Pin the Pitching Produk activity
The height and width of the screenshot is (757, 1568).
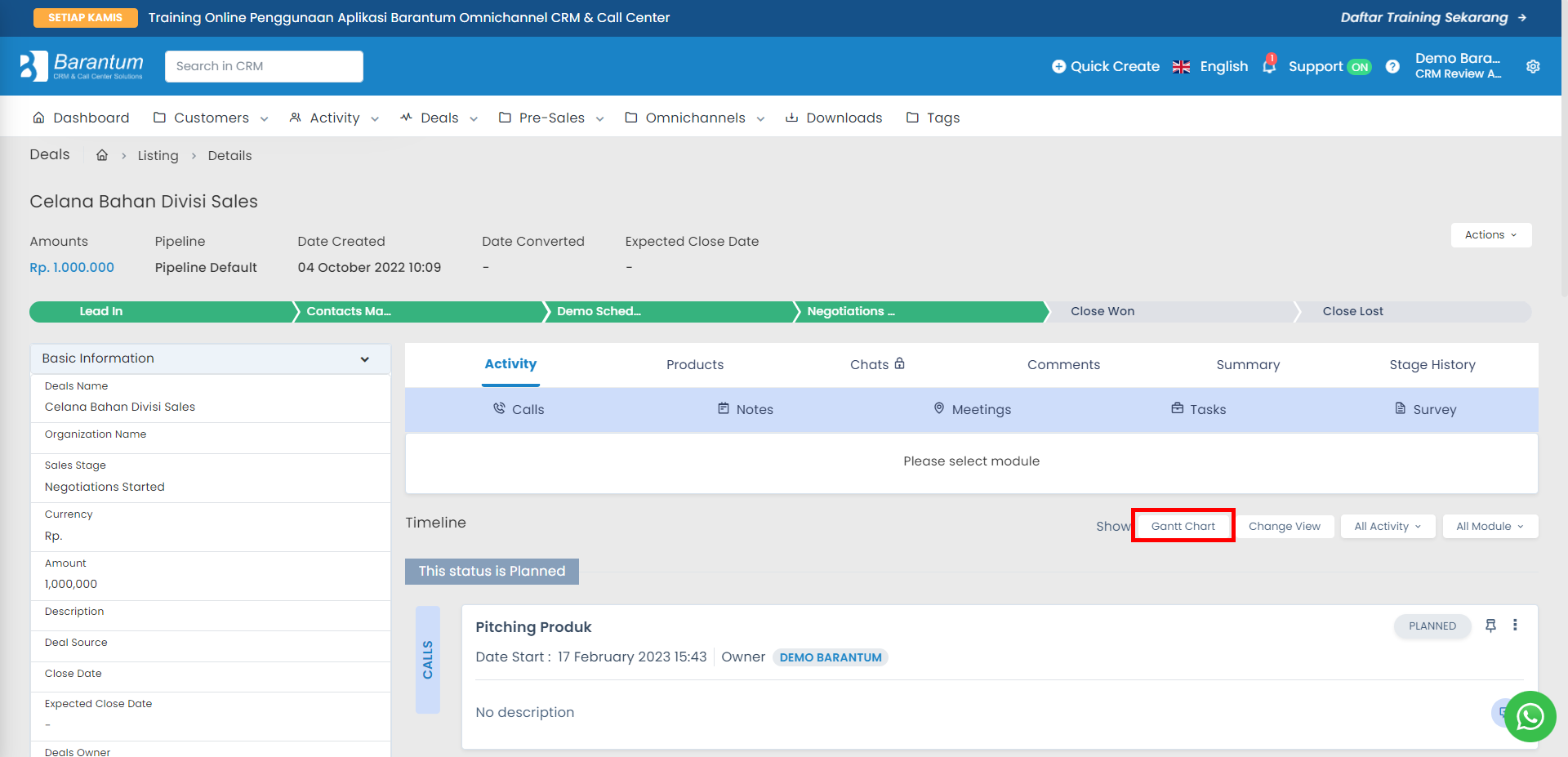[1490, 626]
